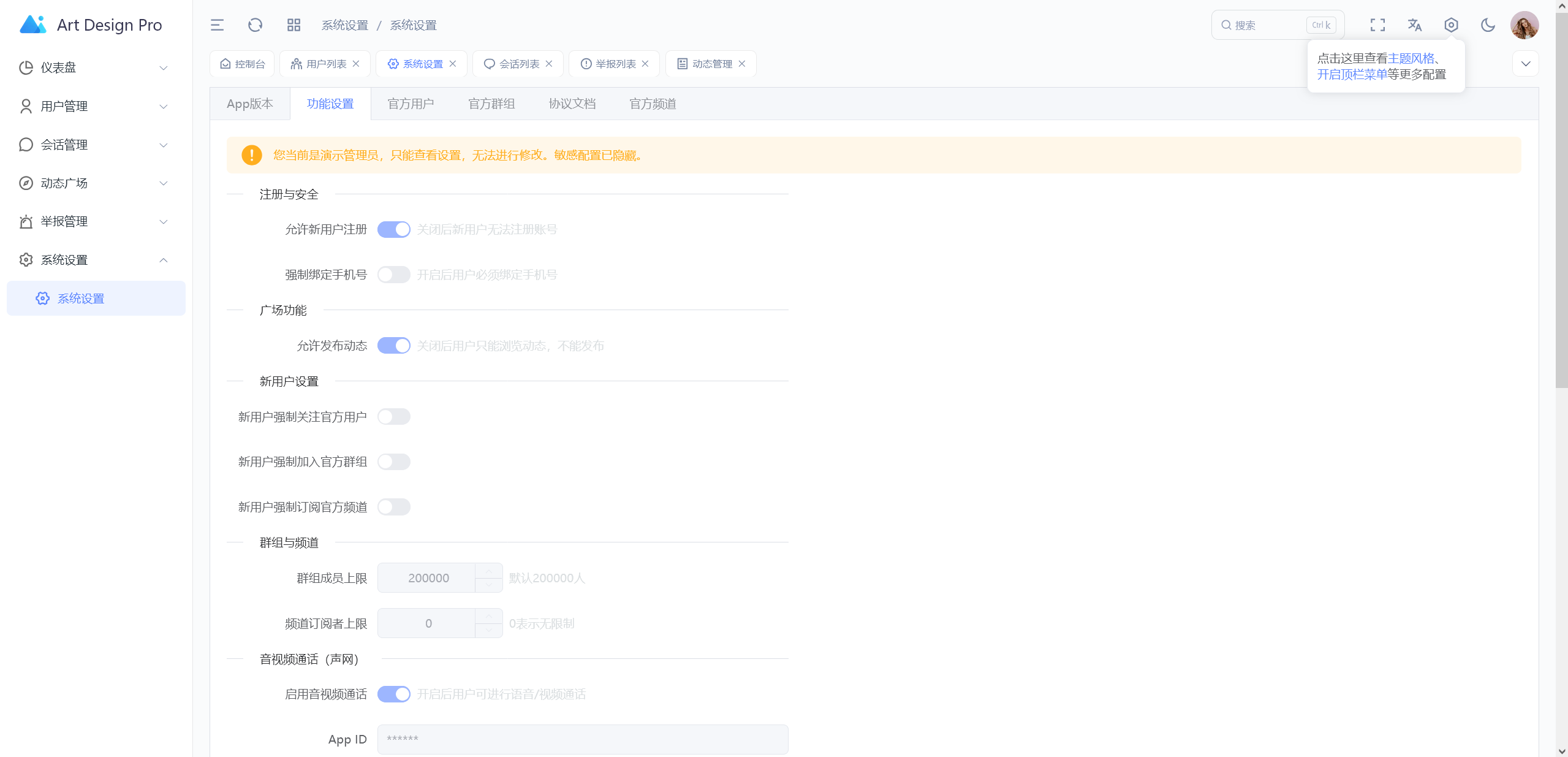This screenshot has width=1568, height=757.
Task: Open the 官方群组 tab
Action: (491, 104)
